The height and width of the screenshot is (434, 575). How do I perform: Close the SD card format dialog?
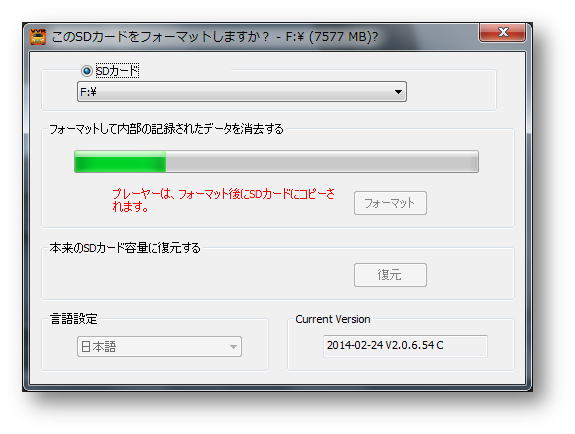(x=502, y=32)
